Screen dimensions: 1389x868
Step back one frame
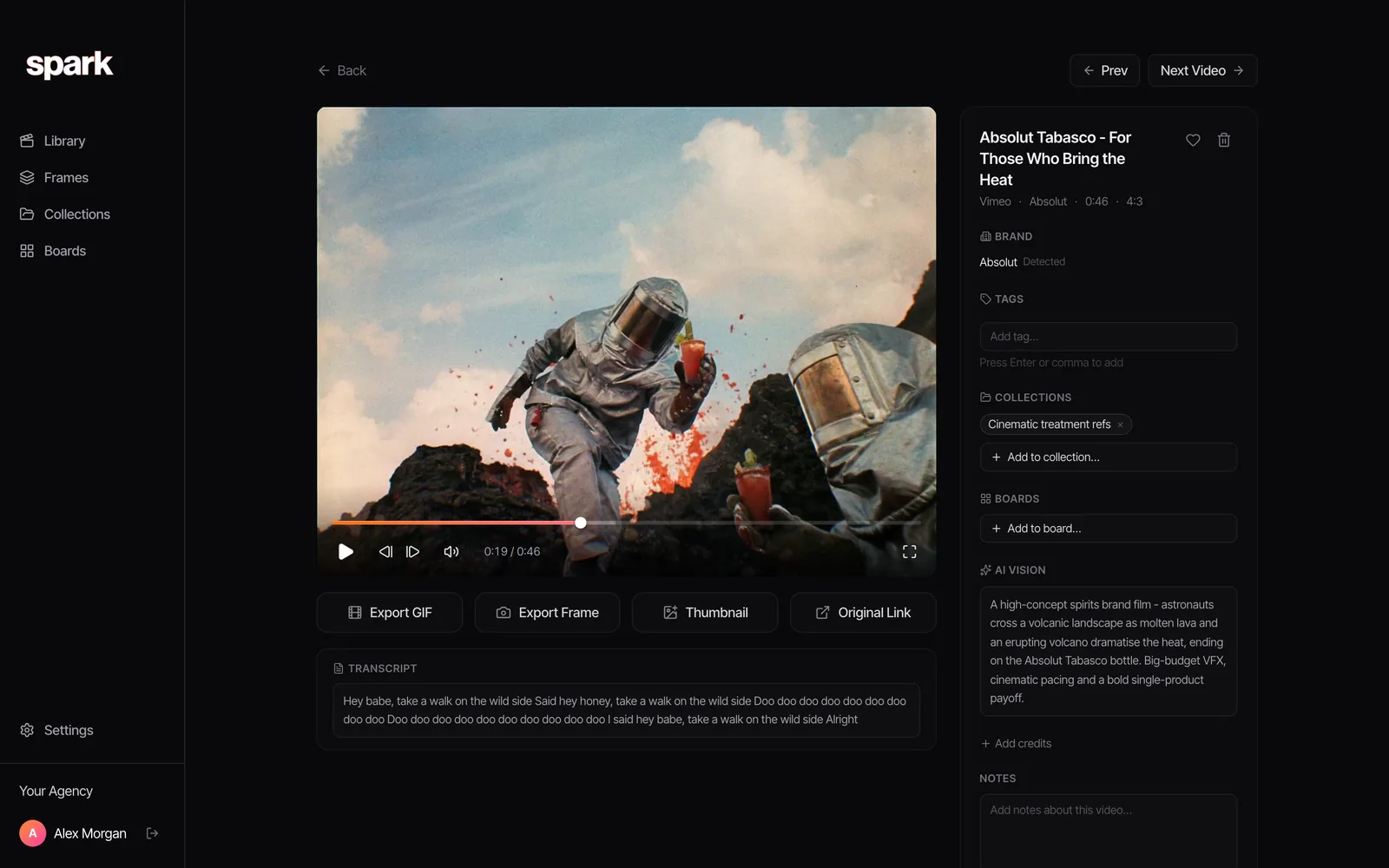(x=386, y=551)
